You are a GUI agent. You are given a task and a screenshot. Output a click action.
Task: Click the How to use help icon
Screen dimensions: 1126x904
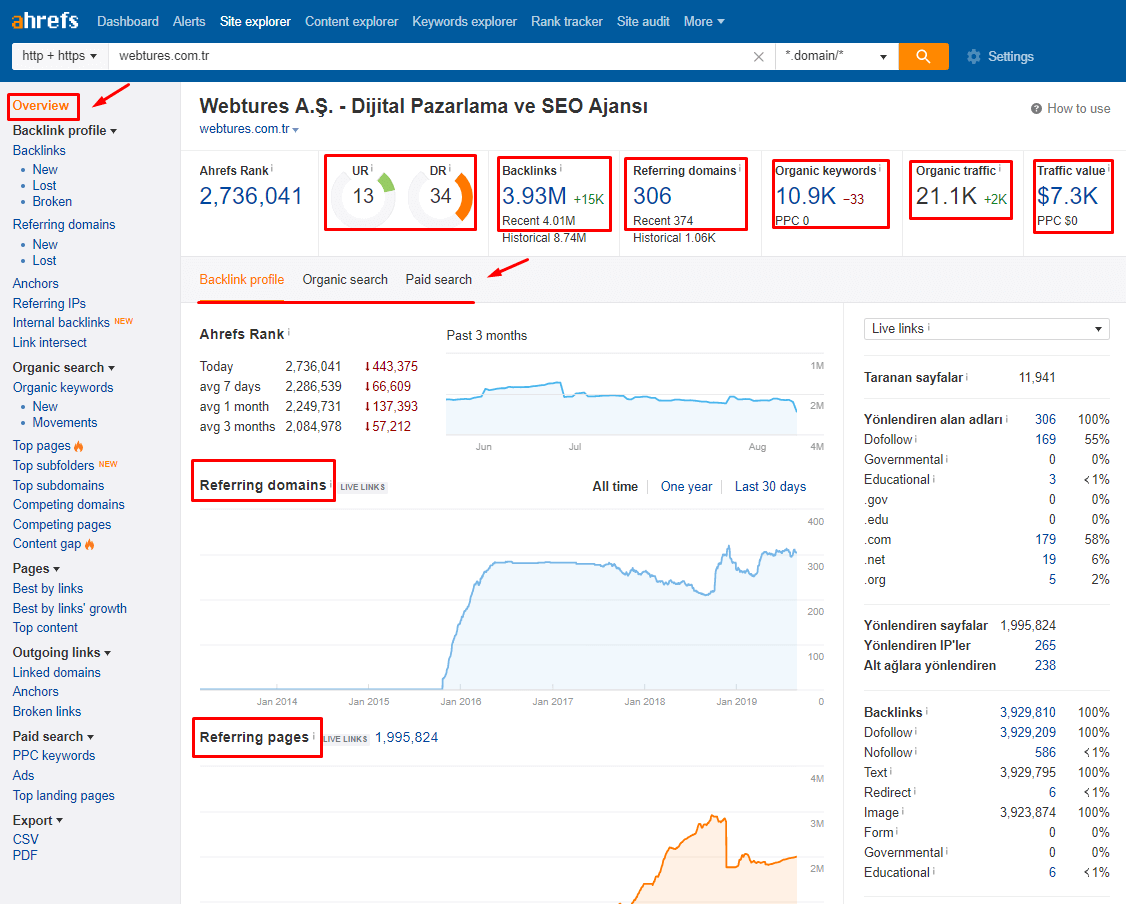(1036, 108)
